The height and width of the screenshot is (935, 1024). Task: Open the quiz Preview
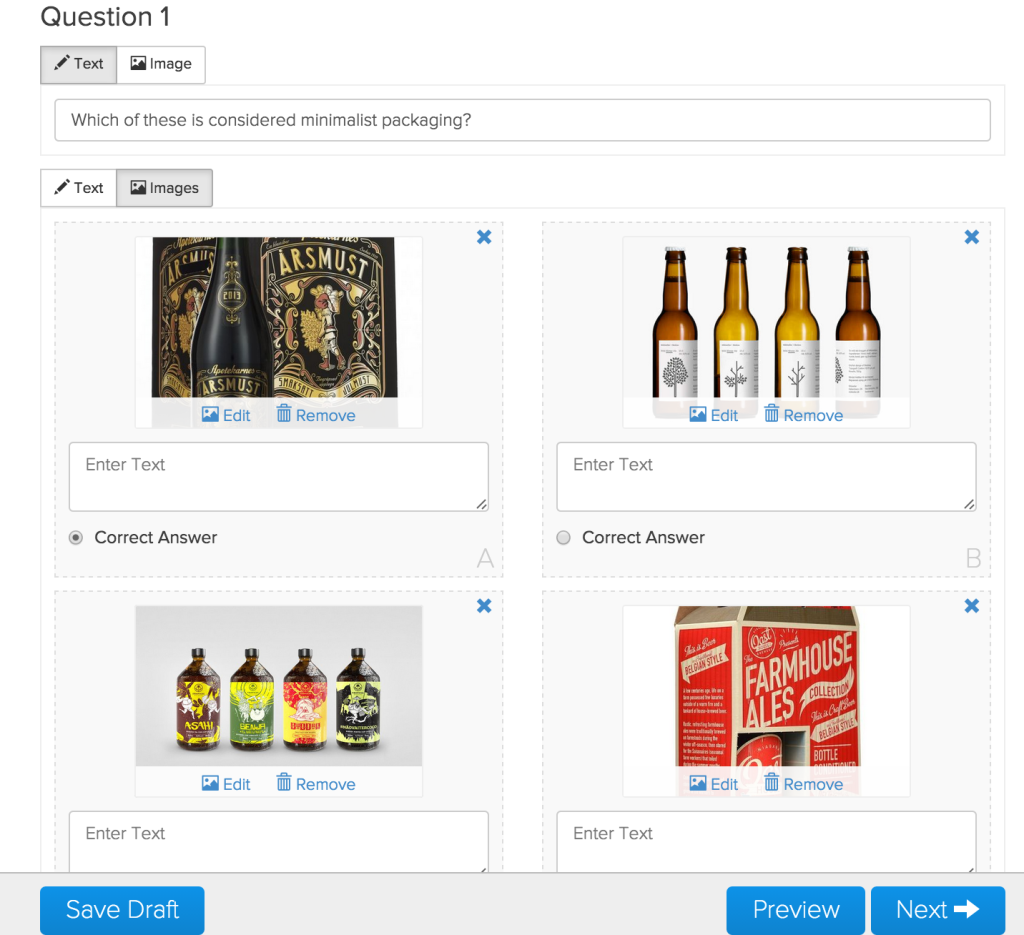point(795,910)
